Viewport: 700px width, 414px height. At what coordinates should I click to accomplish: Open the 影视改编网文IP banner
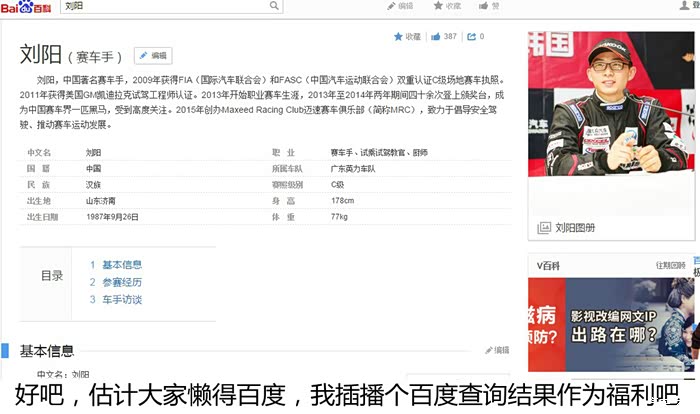(x=611, y=325)
